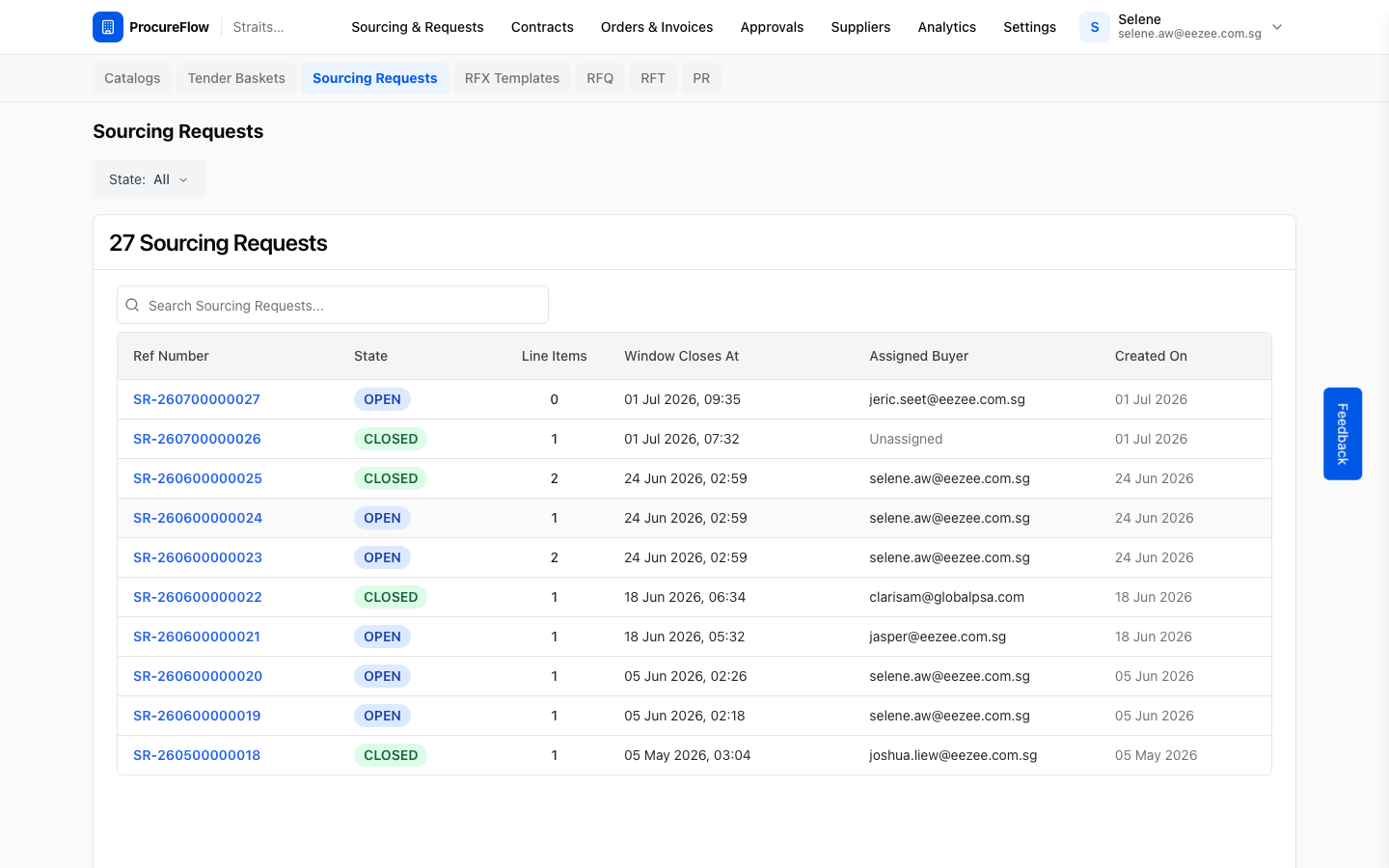The image size is (1389, 868).
Task: Go to Approvals
Action: [x=772, y=27]
